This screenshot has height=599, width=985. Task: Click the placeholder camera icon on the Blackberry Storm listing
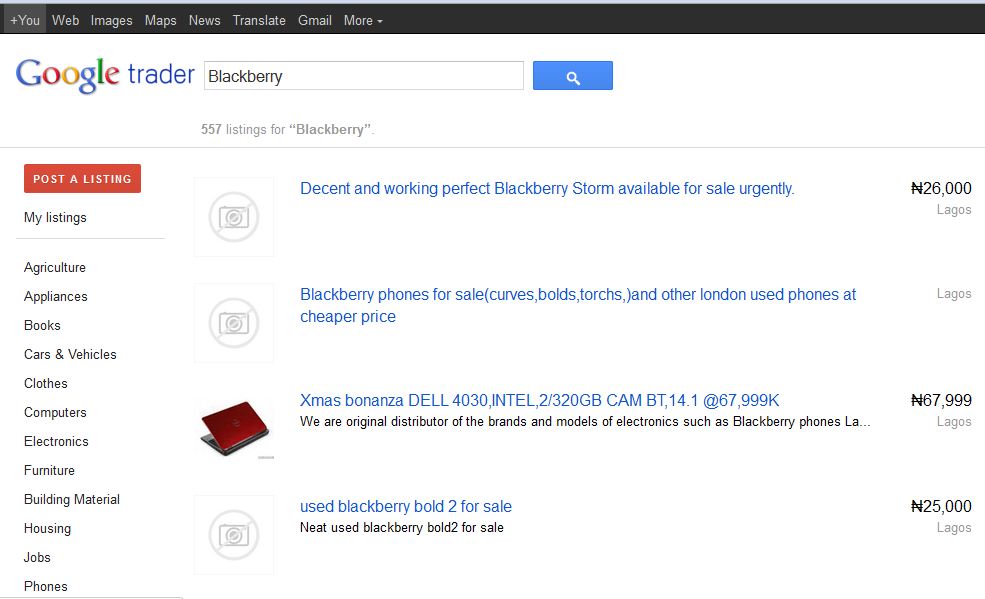pyautogui.click(x=233, y=216)
